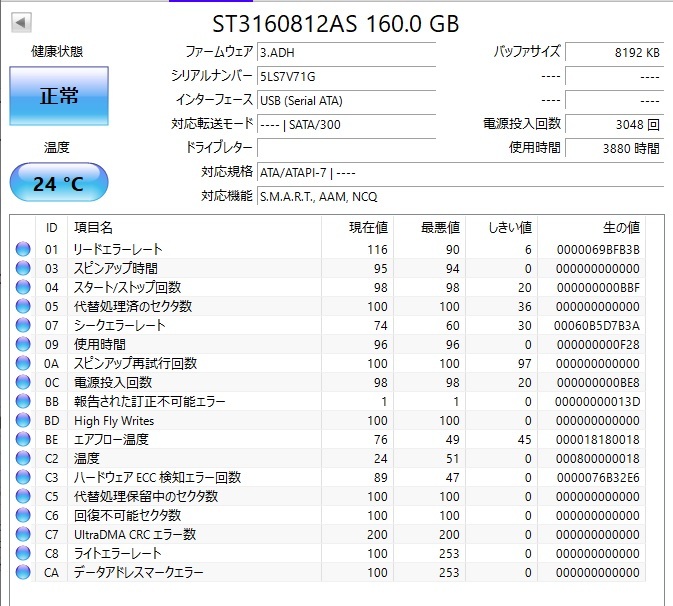Viewport: 673px width, 606px height.
Task: Select the シークエラーレート attribute name
Action: coord(119,325)
